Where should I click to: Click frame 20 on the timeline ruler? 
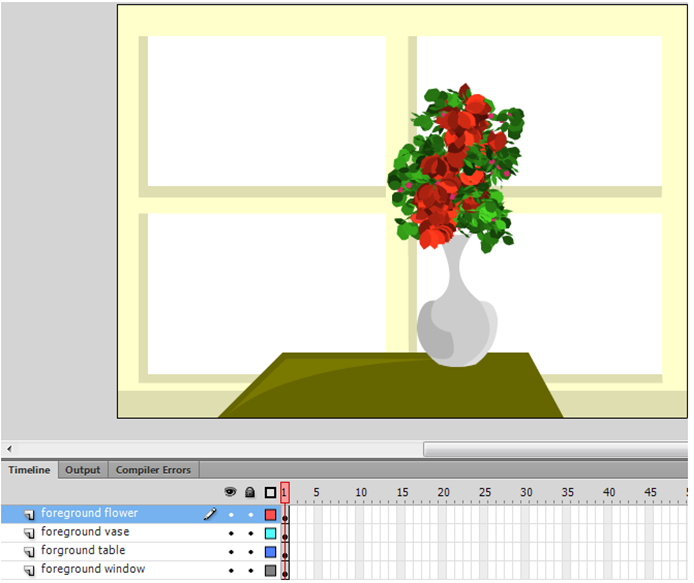(441, 492)
